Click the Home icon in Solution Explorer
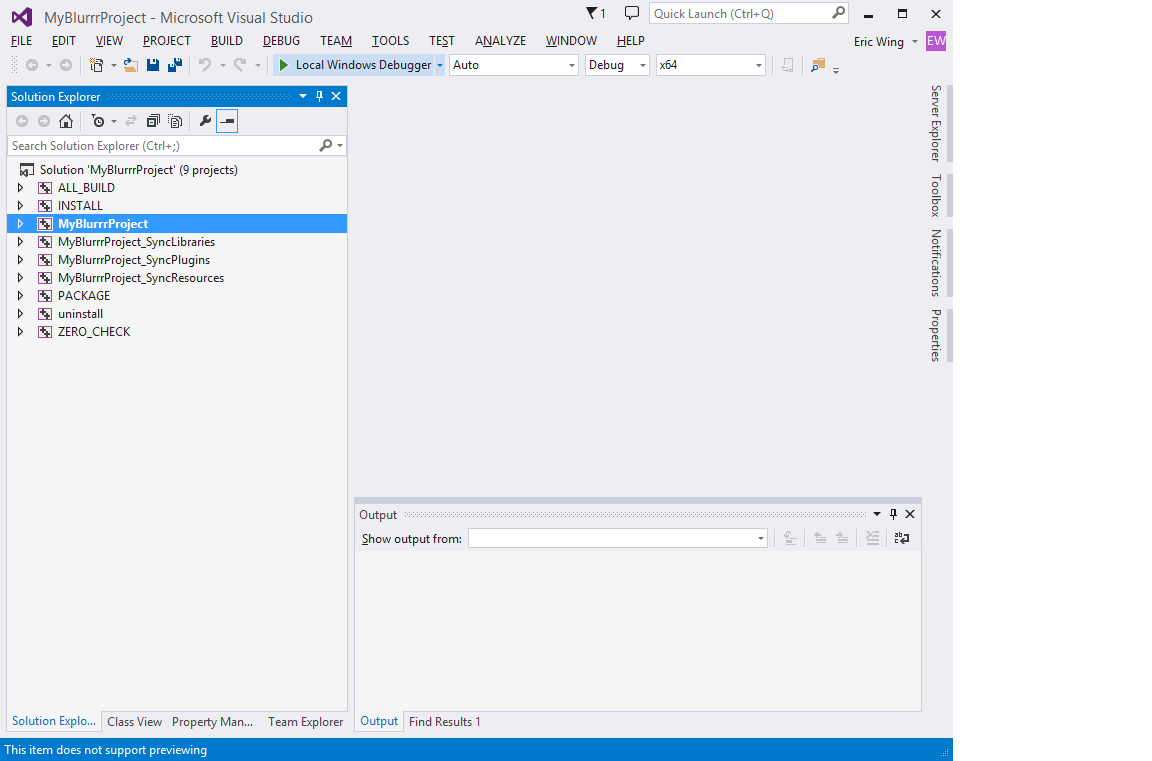The height and width of the screenshot is (761, 1152). (x=66, y=121)
